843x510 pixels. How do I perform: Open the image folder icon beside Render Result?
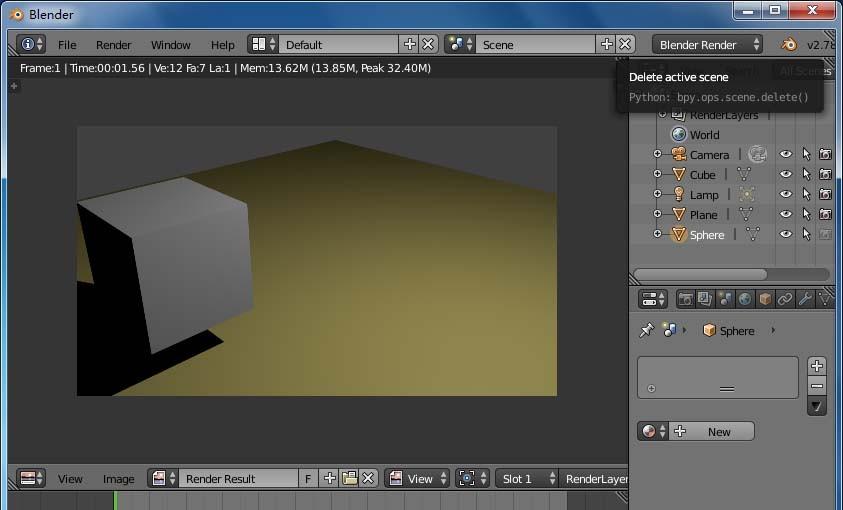coord(349,478)
